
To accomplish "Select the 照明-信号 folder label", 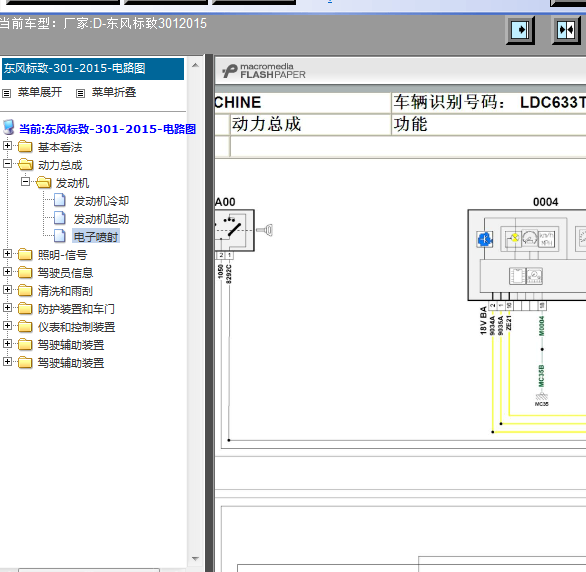I will [x=62, y=255].
